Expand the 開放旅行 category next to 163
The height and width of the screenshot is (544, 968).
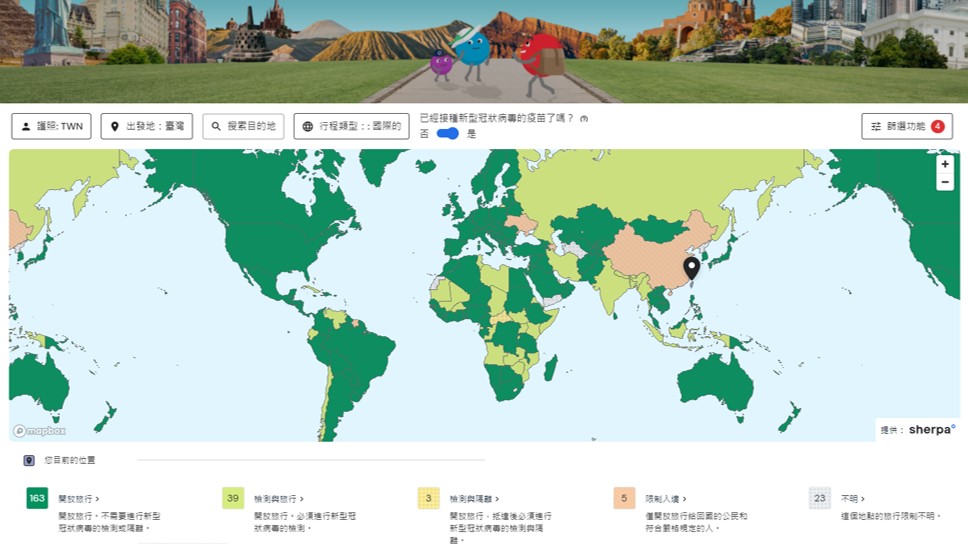click(x=78, y=498)
